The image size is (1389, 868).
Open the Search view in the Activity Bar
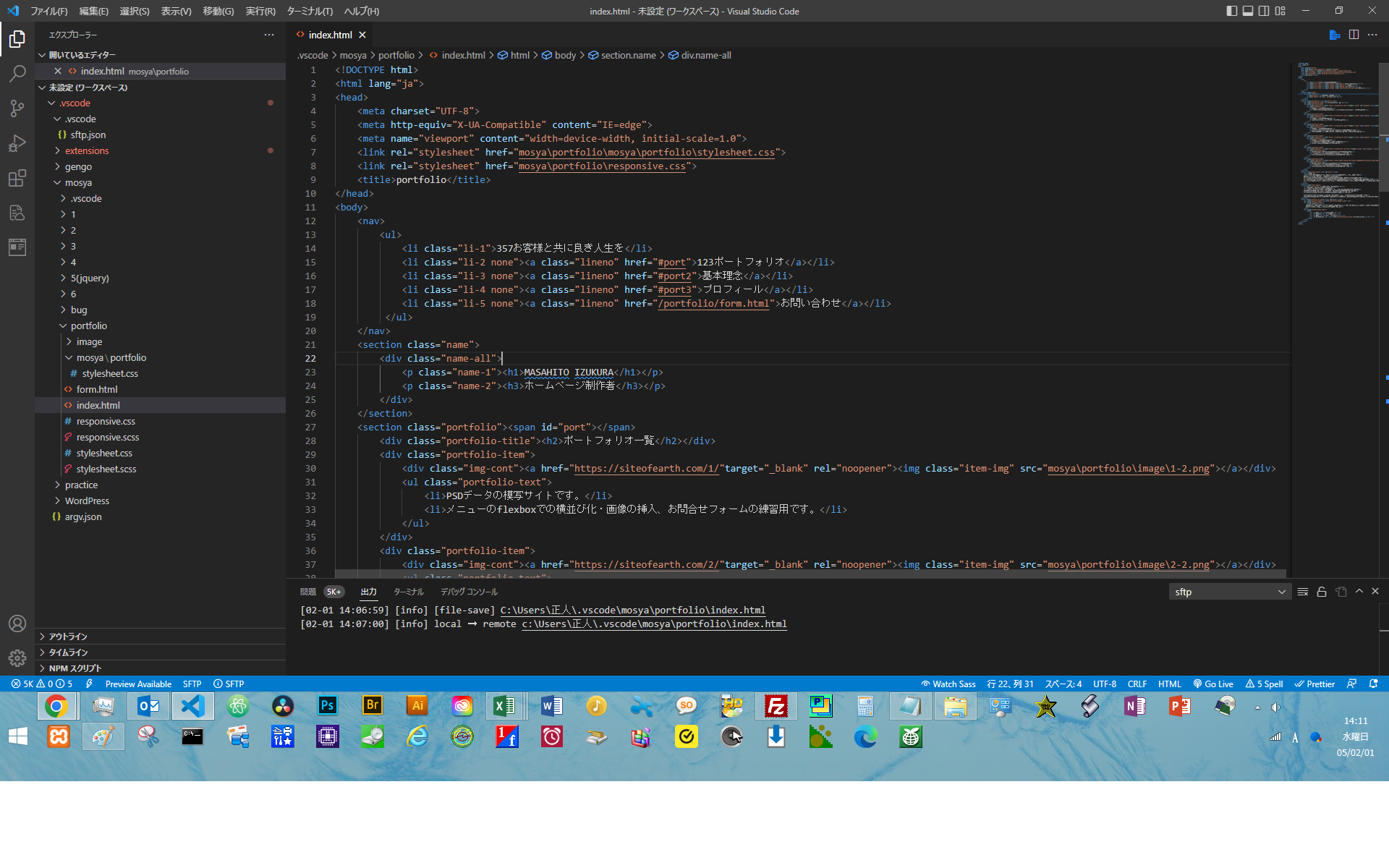[17, 73]
